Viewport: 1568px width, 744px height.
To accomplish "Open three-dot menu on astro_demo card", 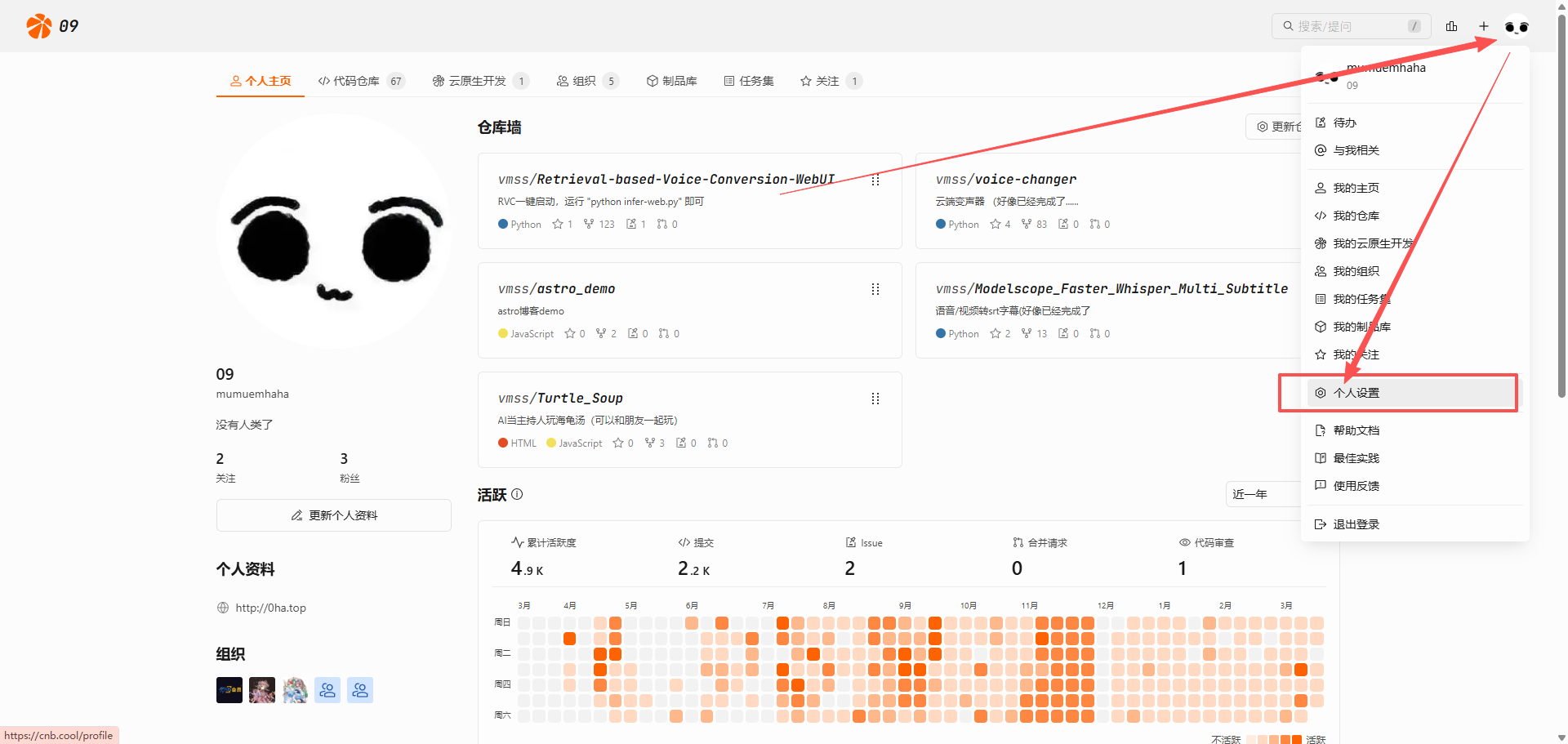I will [x=875, y=289].
